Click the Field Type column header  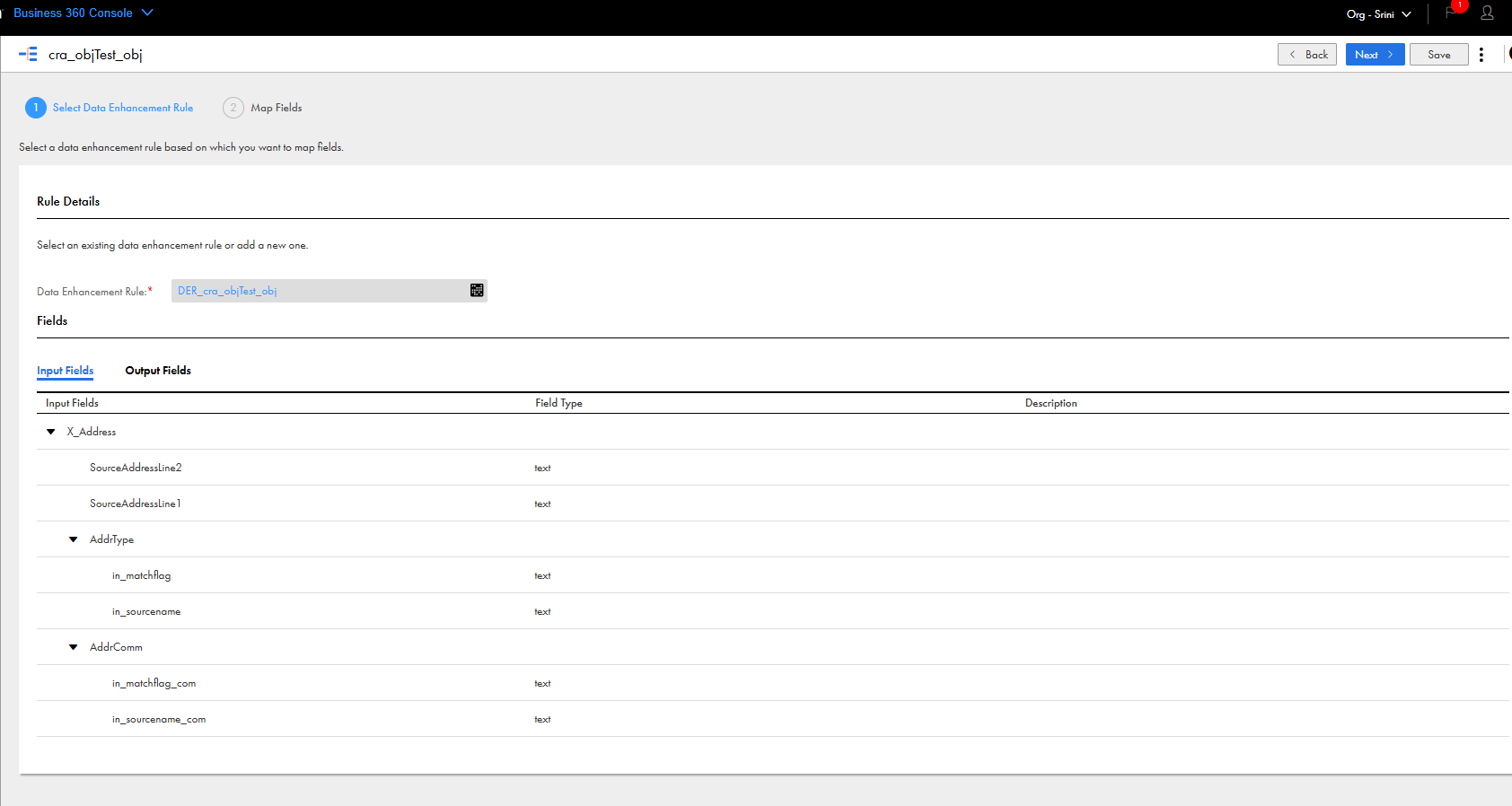(558, 403)
